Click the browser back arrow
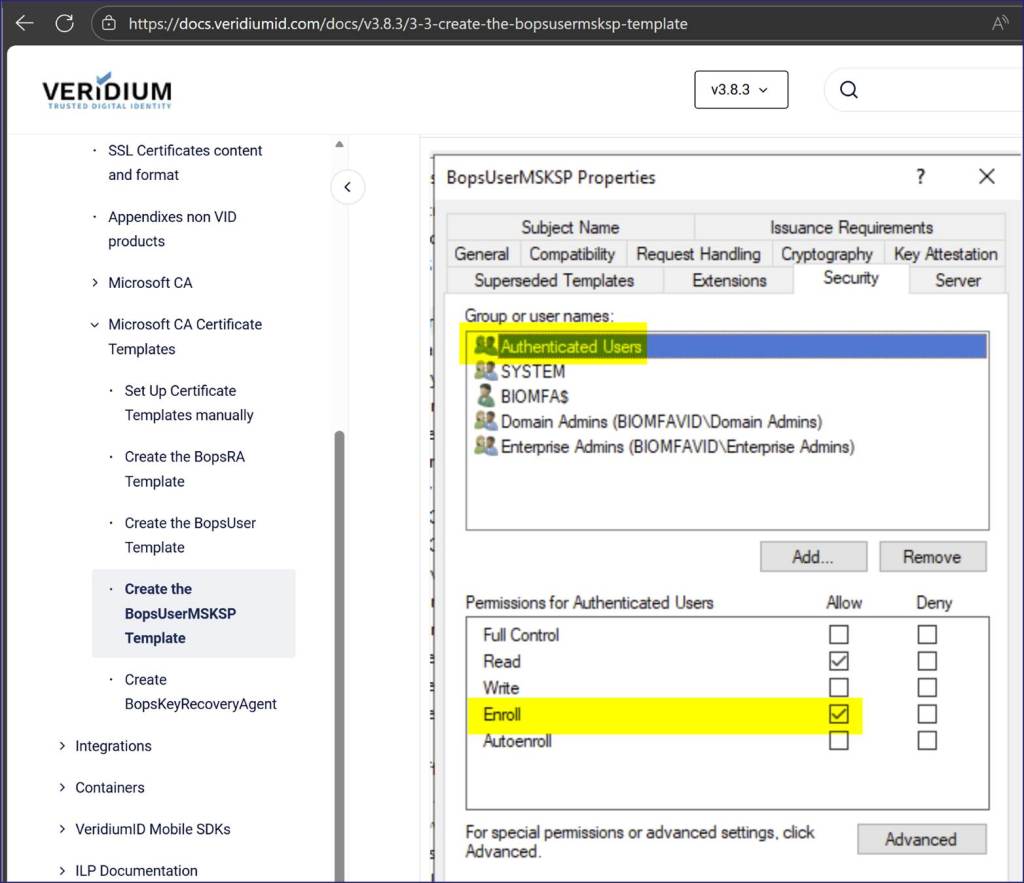Screen dimensions: 1024x883 [x=25, y=23]
